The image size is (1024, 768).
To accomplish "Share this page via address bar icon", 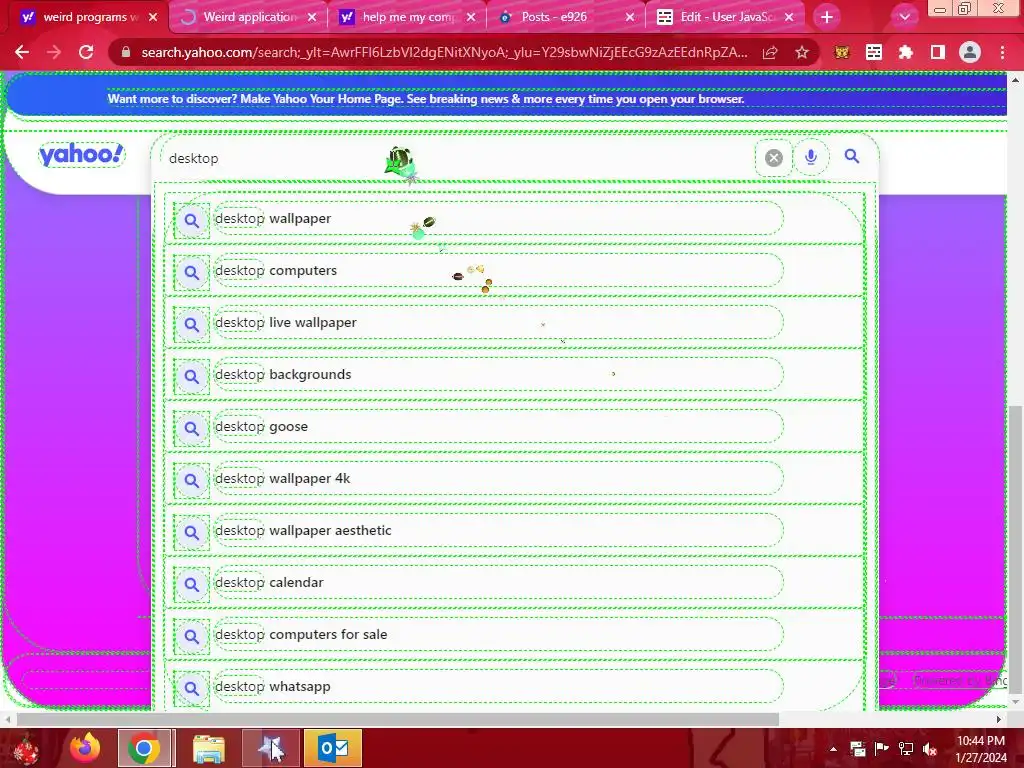I will coord(770,52).
